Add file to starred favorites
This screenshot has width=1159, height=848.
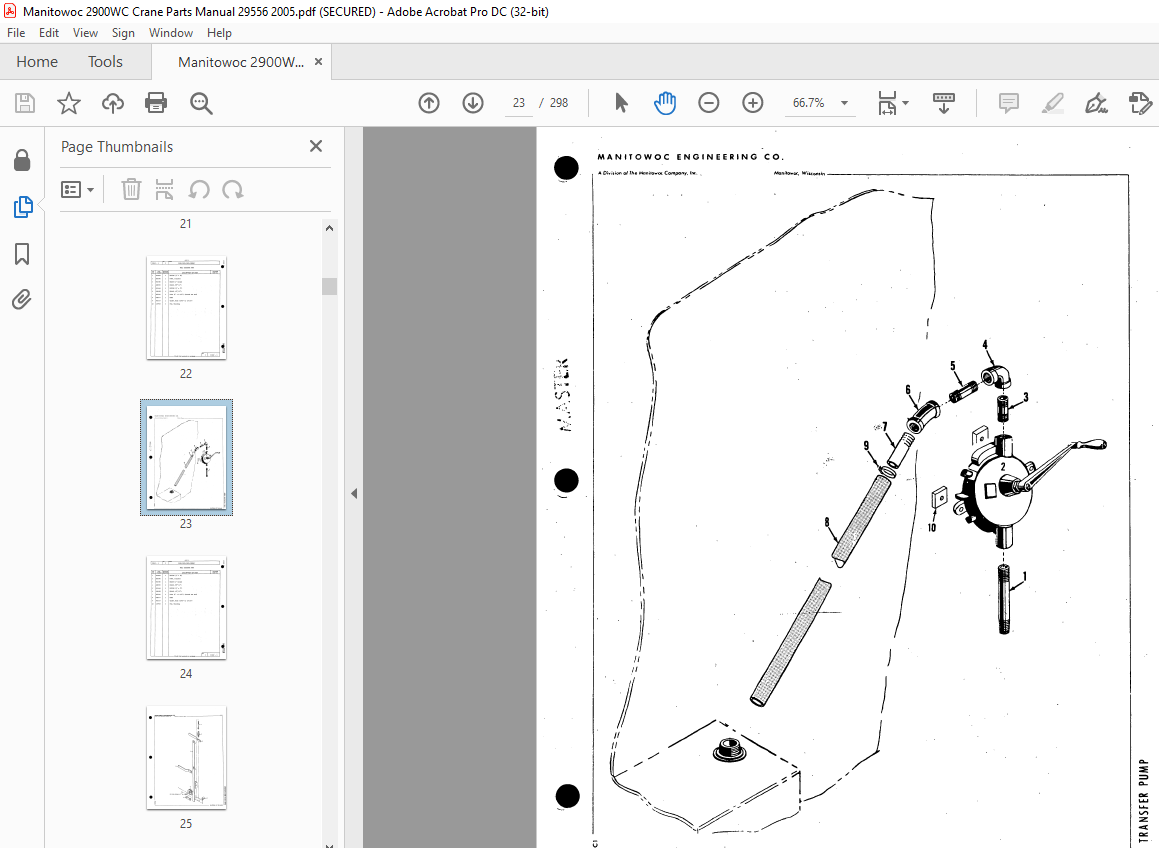(x=69, y=103)
